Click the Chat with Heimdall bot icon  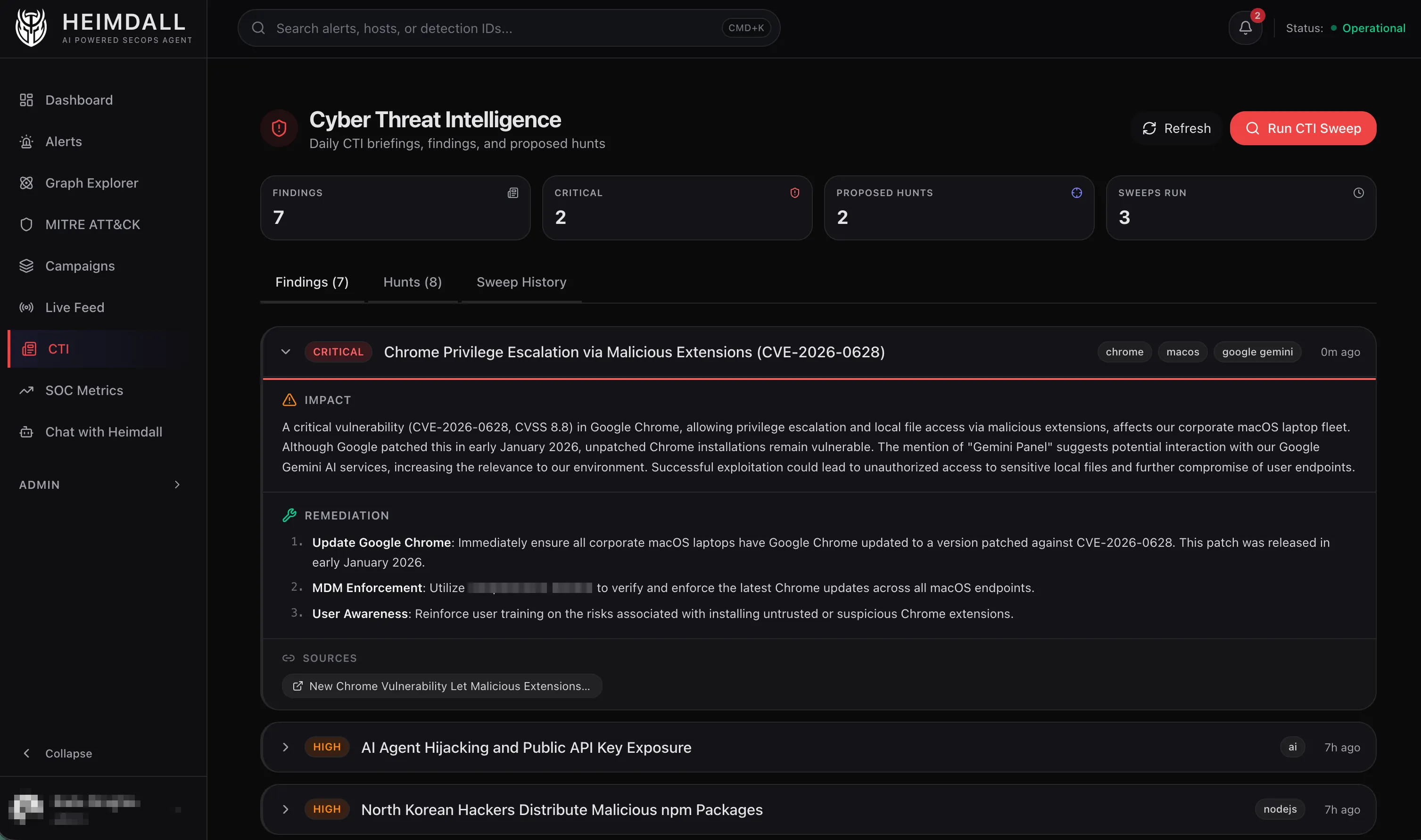click(26, 432)
